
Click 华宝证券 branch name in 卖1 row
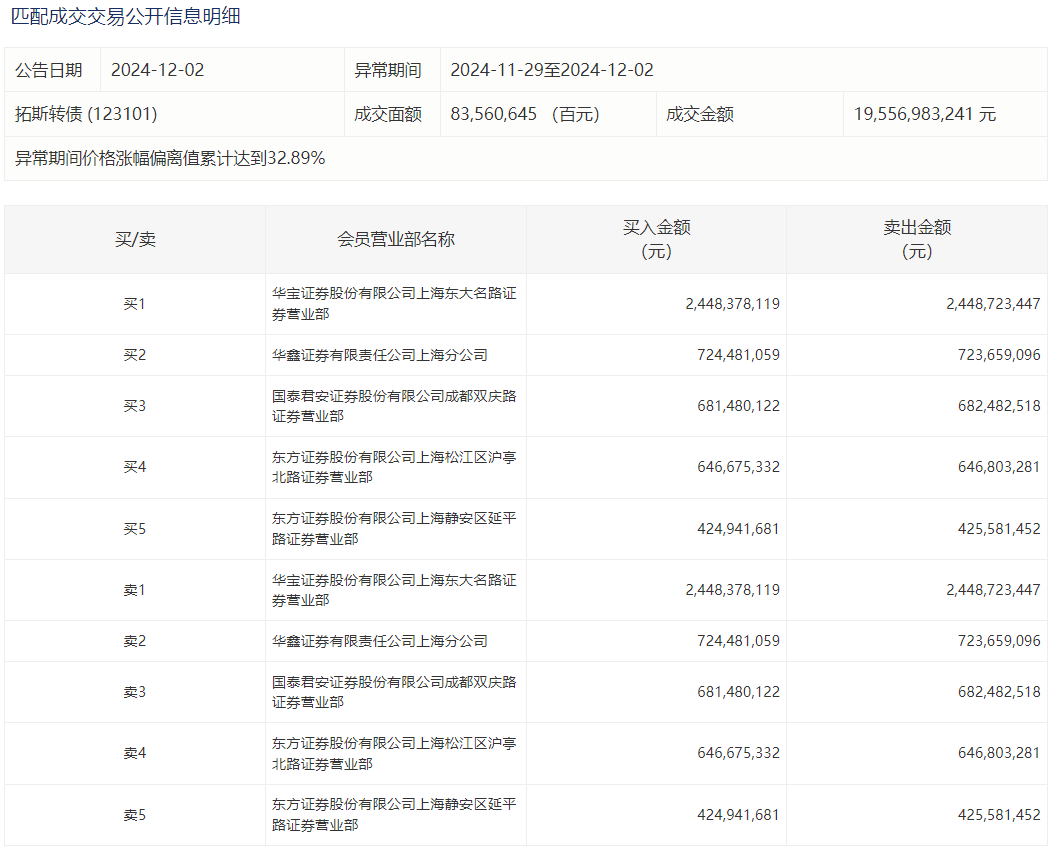pyautogui.click(x=394, y=590)
